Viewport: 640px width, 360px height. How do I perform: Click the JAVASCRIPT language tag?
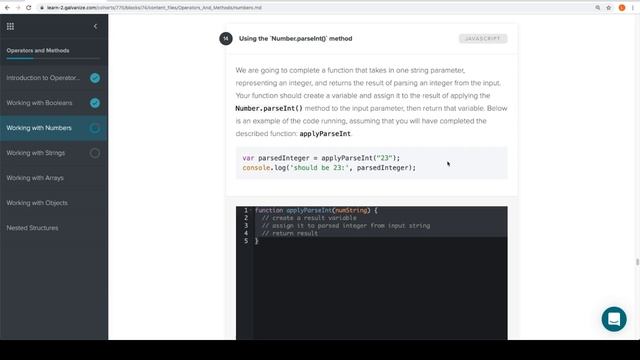[483, 38]
